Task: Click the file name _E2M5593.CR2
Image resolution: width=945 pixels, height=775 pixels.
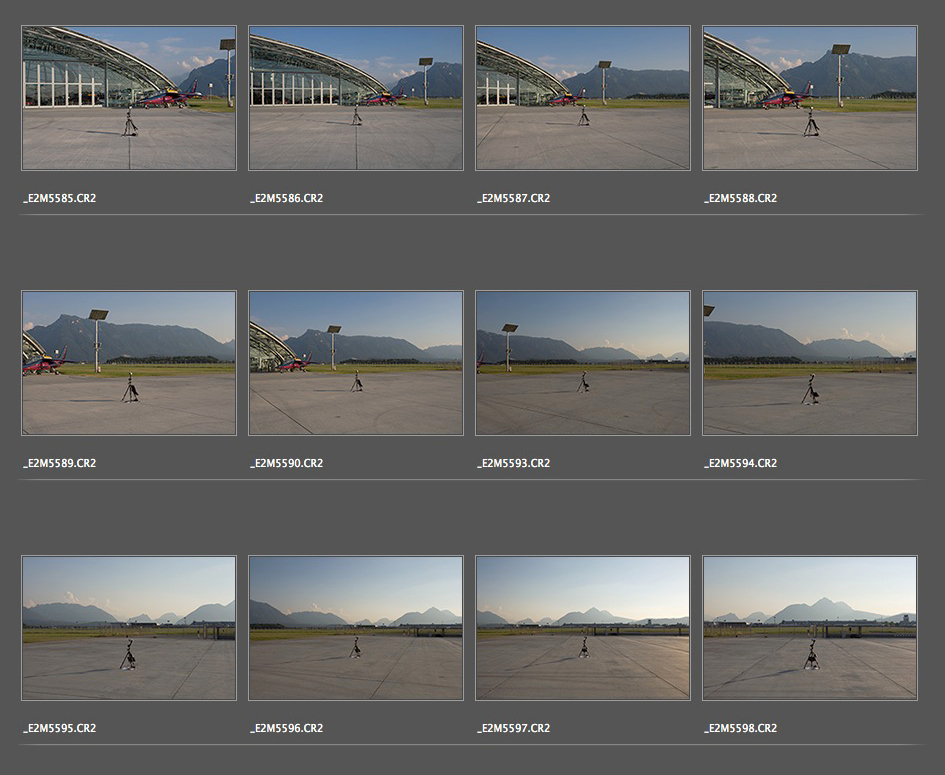Action: [x=514, y=463]
